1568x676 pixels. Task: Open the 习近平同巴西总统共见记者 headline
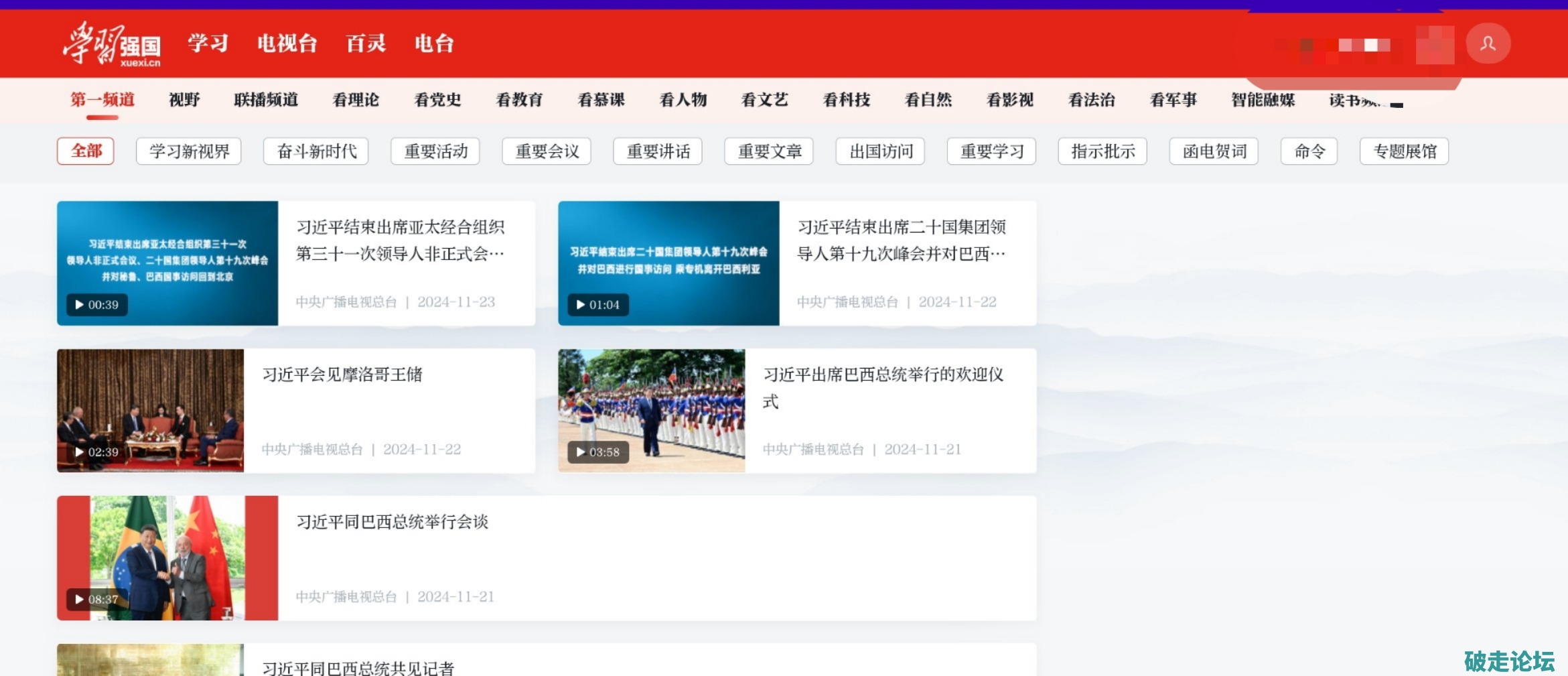[358, 667]
